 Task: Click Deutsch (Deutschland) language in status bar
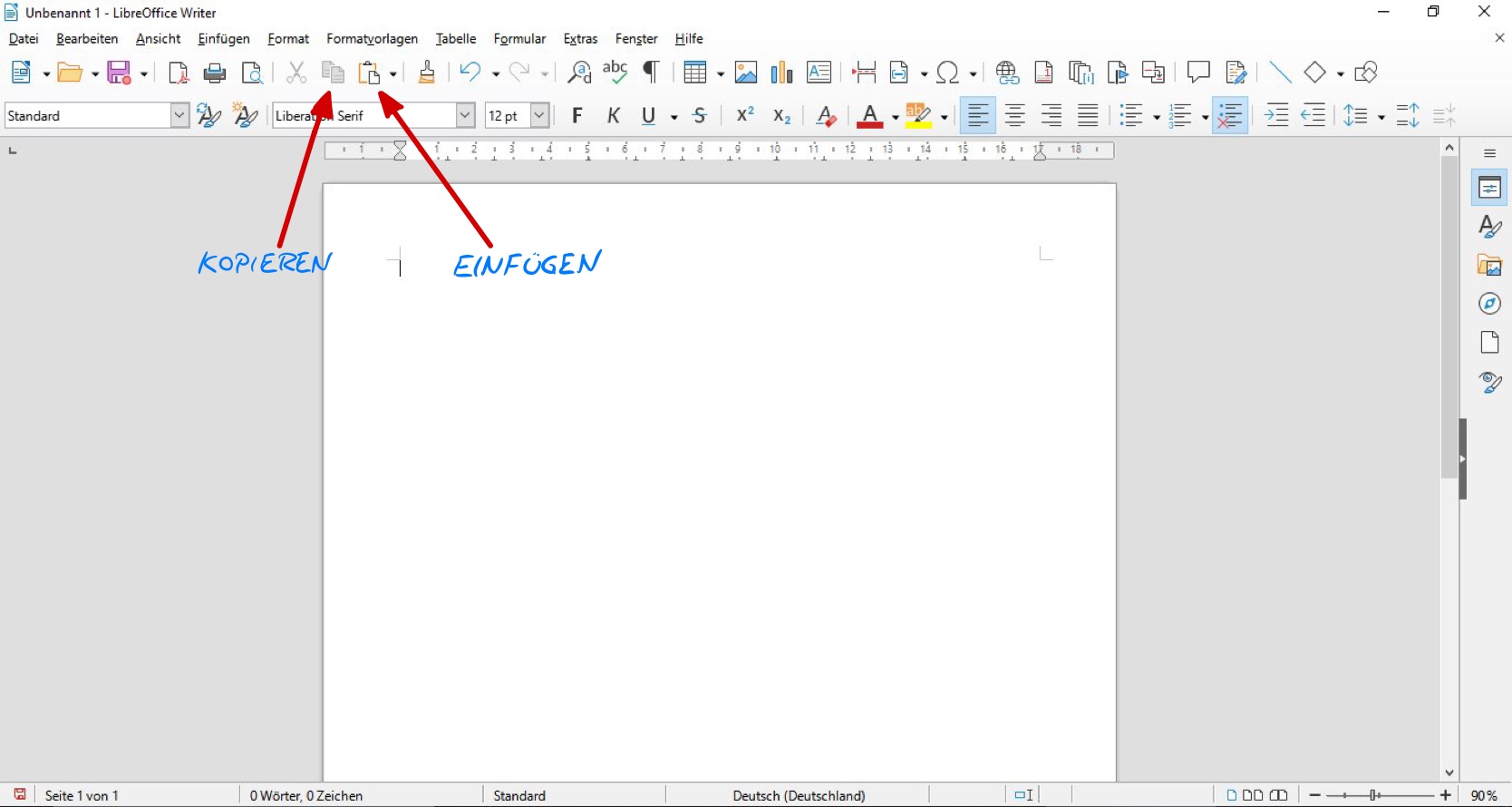coord(799,795)
